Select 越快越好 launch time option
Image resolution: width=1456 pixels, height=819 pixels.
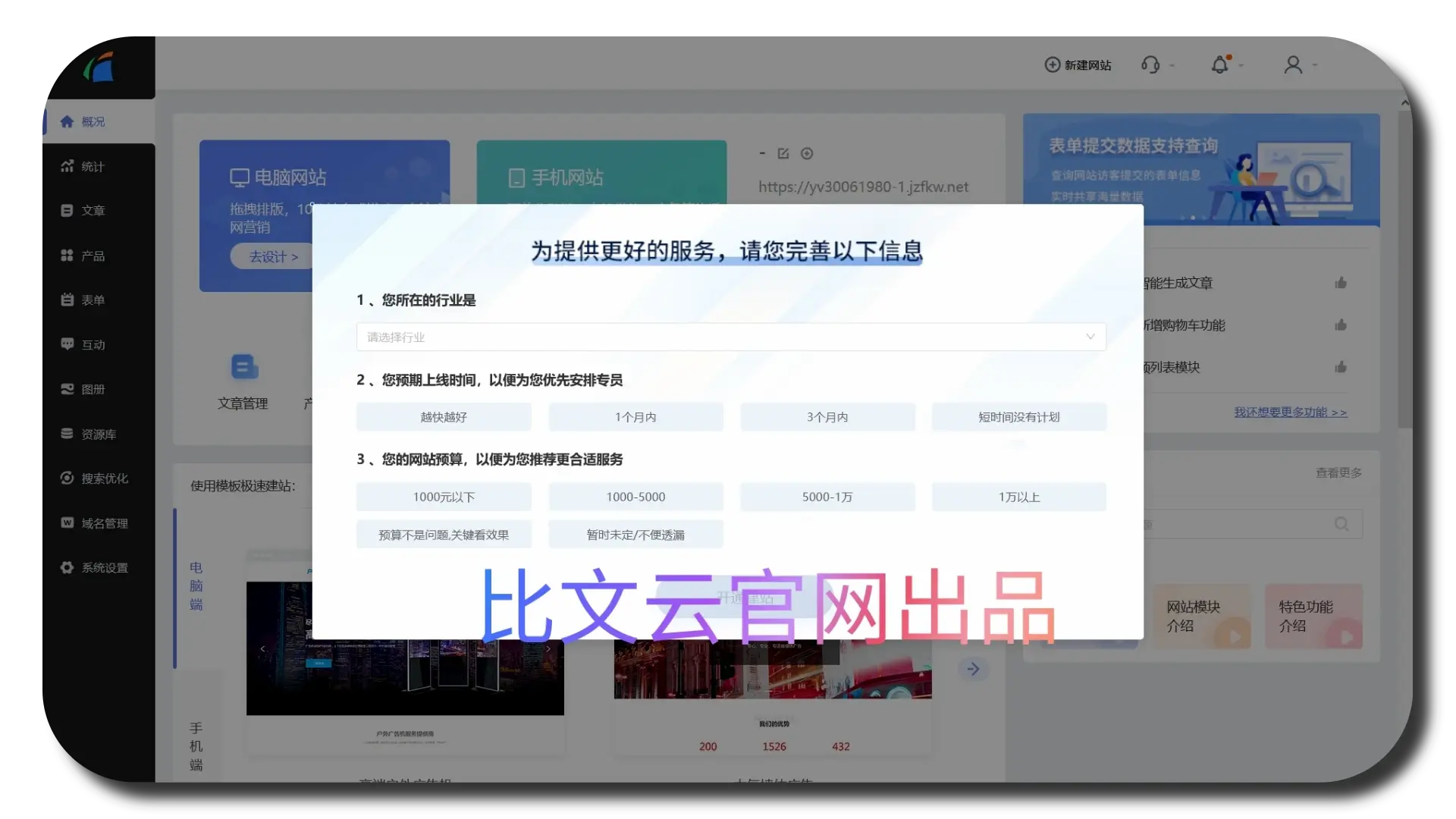click(444, 417)
